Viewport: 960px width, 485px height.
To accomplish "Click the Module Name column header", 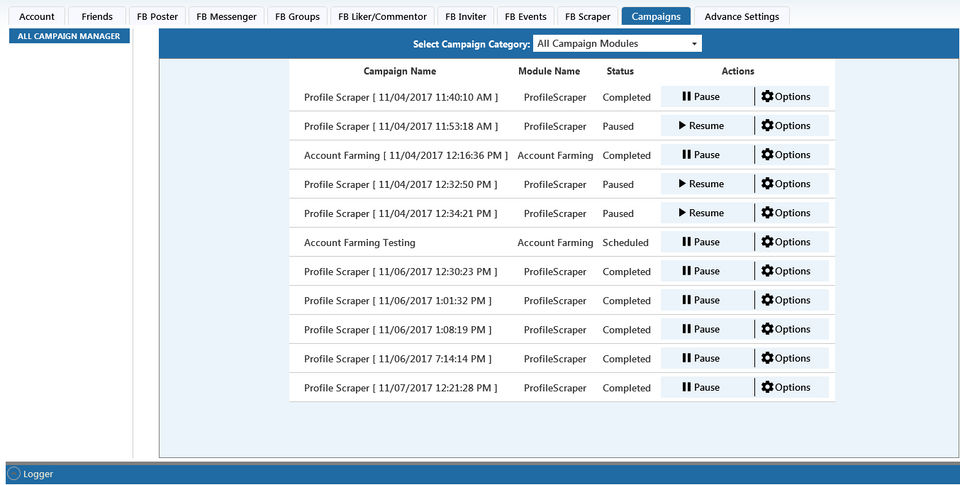I will click(549, 71).
